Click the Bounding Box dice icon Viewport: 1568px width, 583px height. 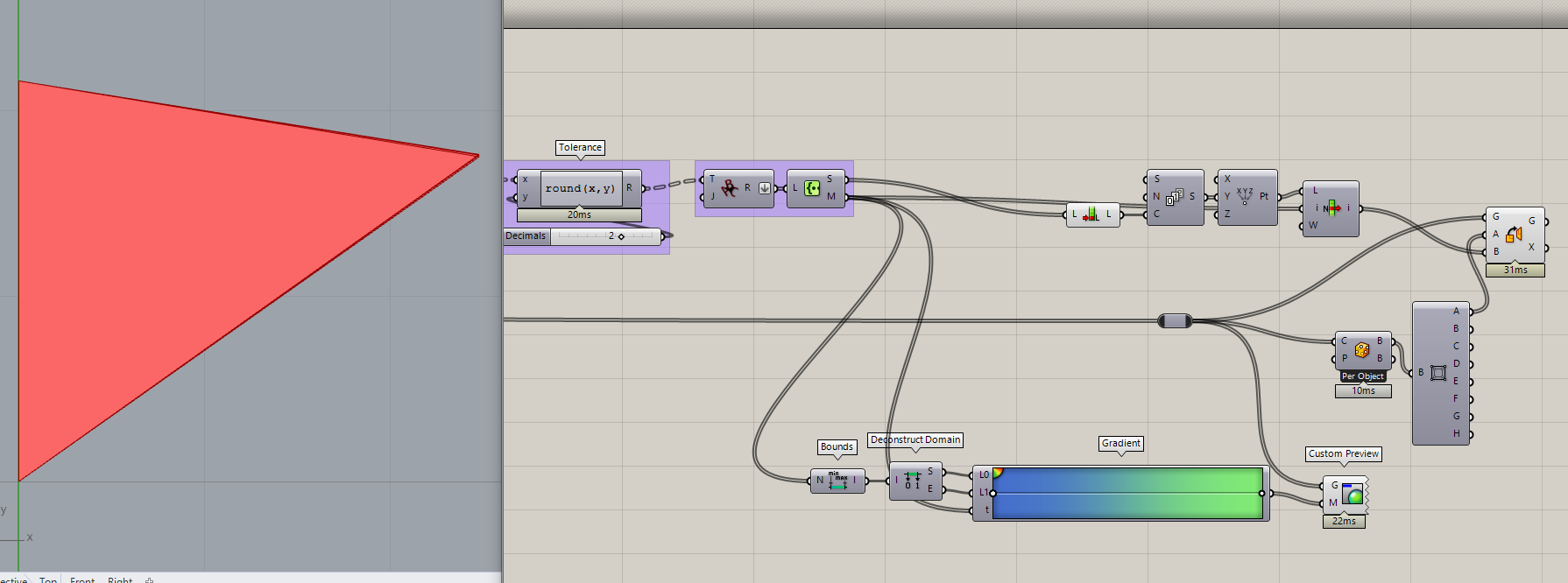[1362, 350]
